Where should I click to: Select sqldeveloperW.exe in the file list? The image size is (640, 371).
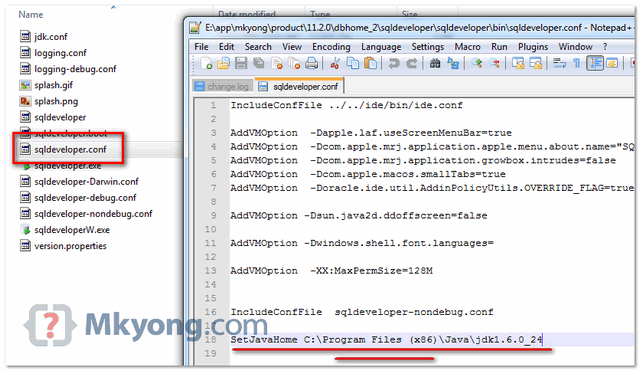point(72,230)
